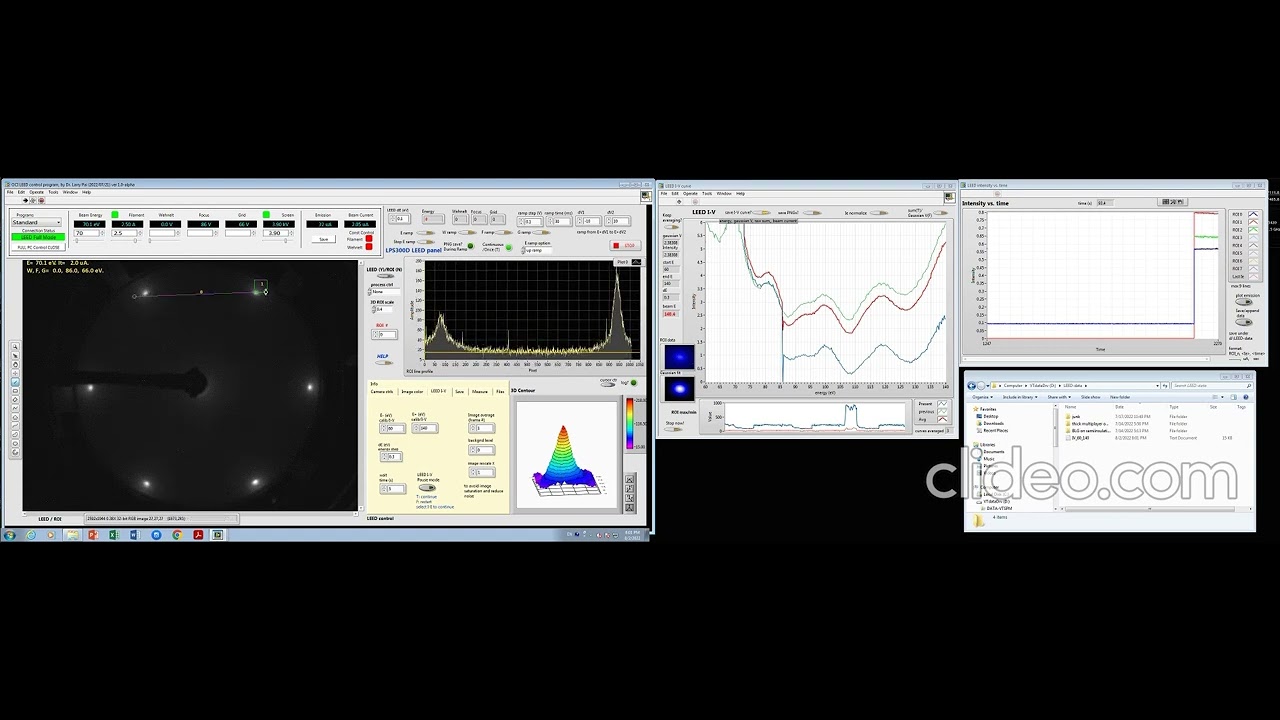This screenshot has width=1280, height=720.
Task: Click the ROI 2 plot legend icon
Action: click(x=1253, y=230)
